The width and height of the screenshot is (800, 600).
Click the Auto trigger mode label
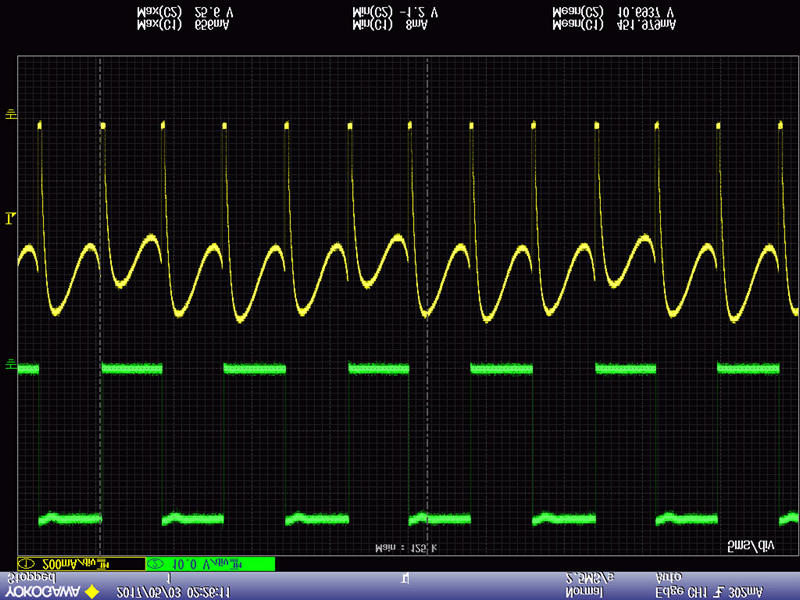click(x=669, y=578)
